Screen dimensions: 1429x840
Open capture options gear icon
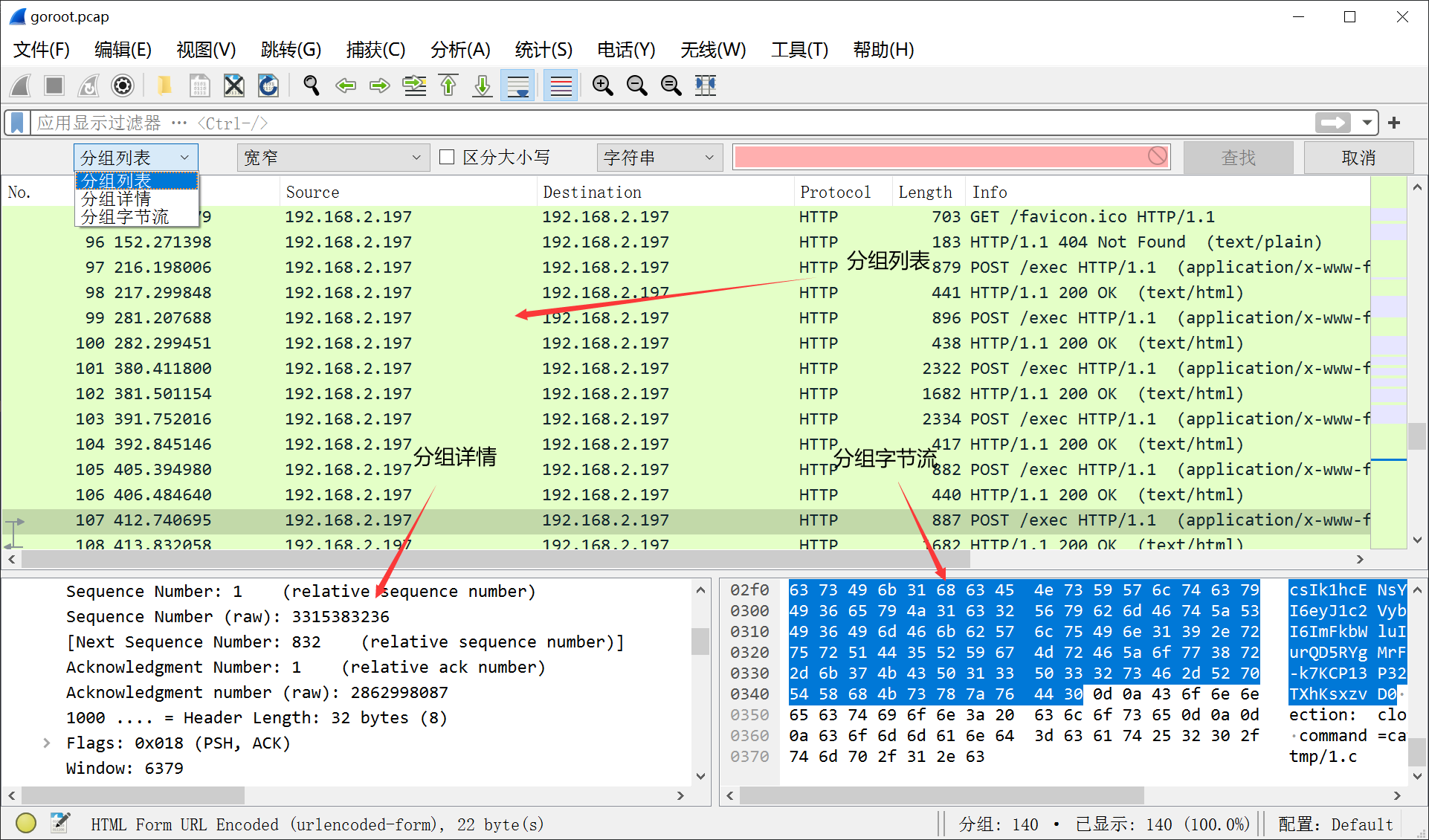point(123,86)
